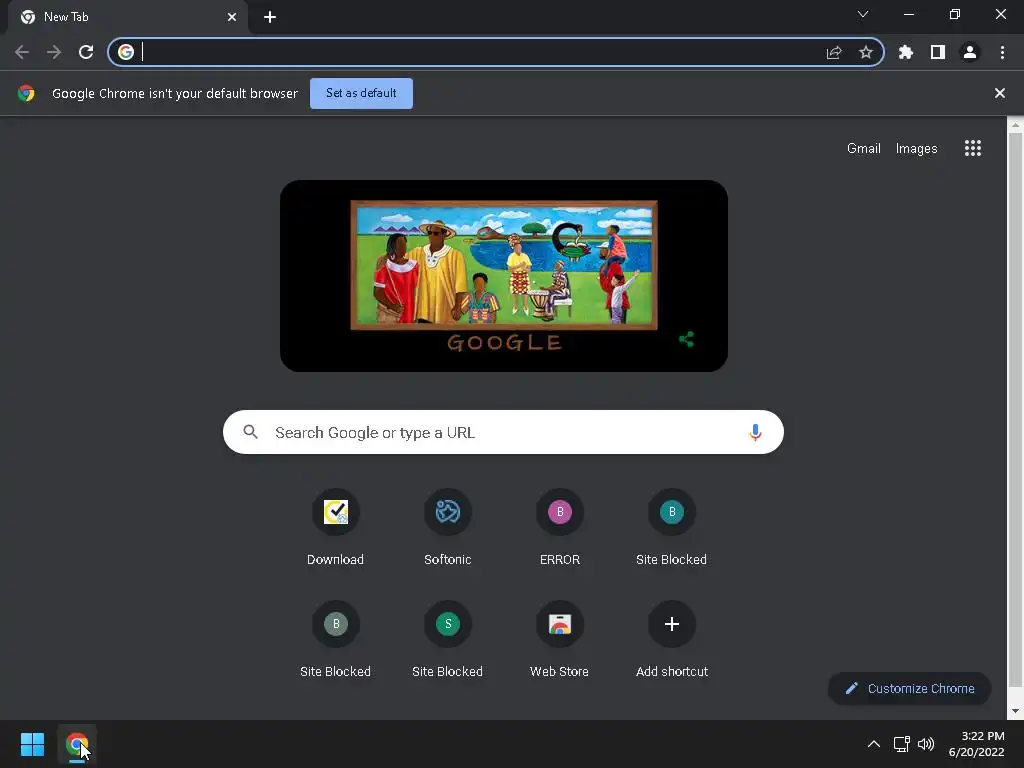This screenshot has width=1024, height=768.
Task: Start voice search with microphone icon
Action: point(755,432)
